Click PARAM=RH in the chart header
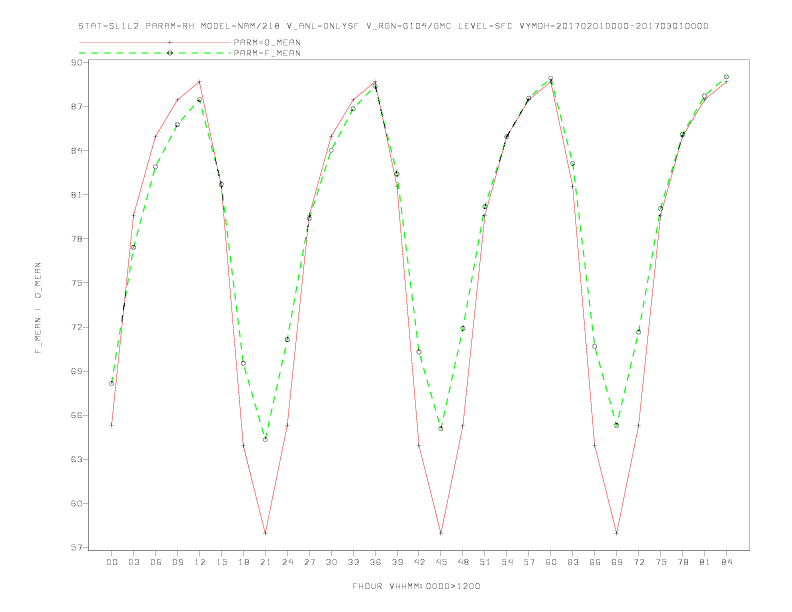Image resolution: width=792 pixels, height=612 pixels. (170, 26)
